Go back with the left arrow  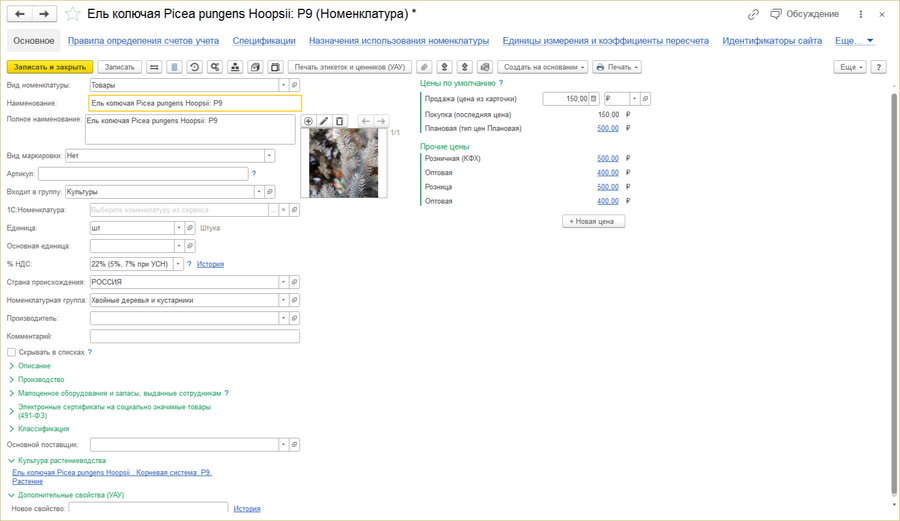(20, 14)
